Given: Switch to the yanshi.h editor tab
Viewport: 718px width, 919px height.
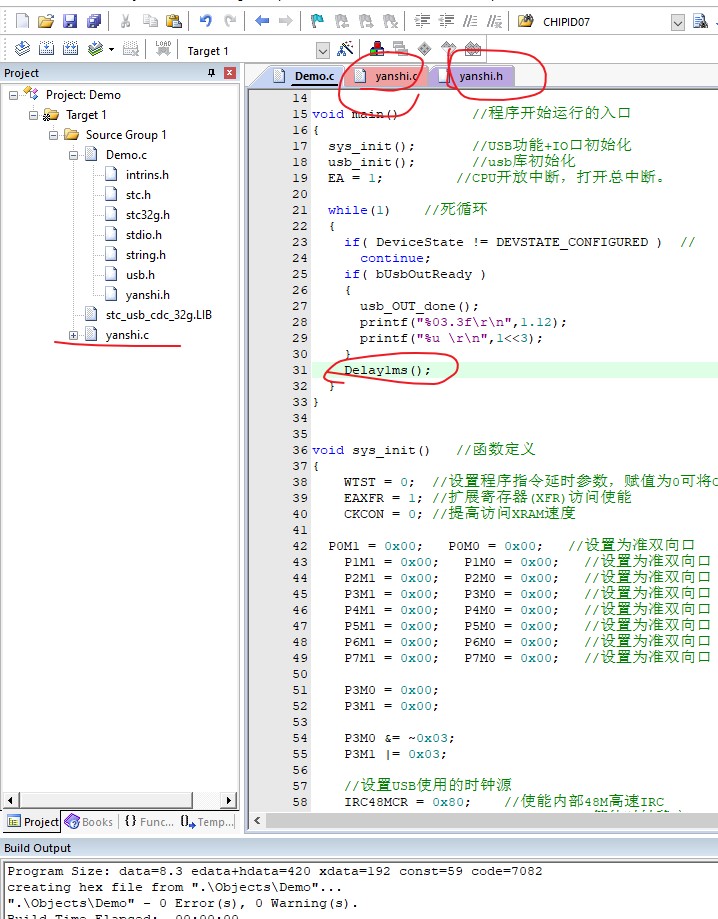Looking at the screenshot, I should [474, 76].
